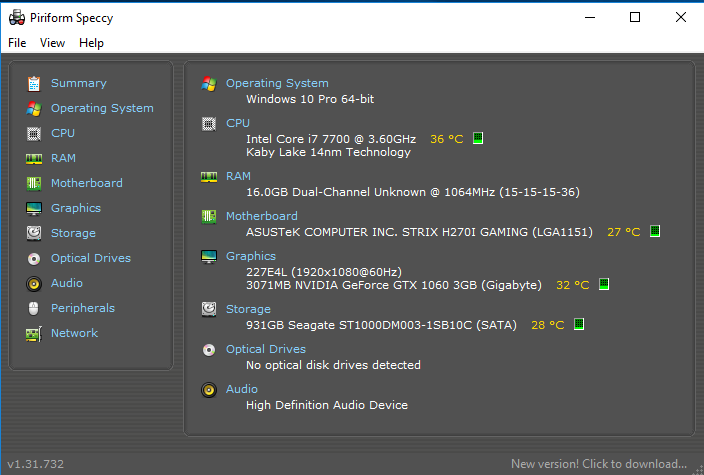
Task: Click the Motherboard heading link in summary
Action: pyautogui.click(x=262, y=216)
